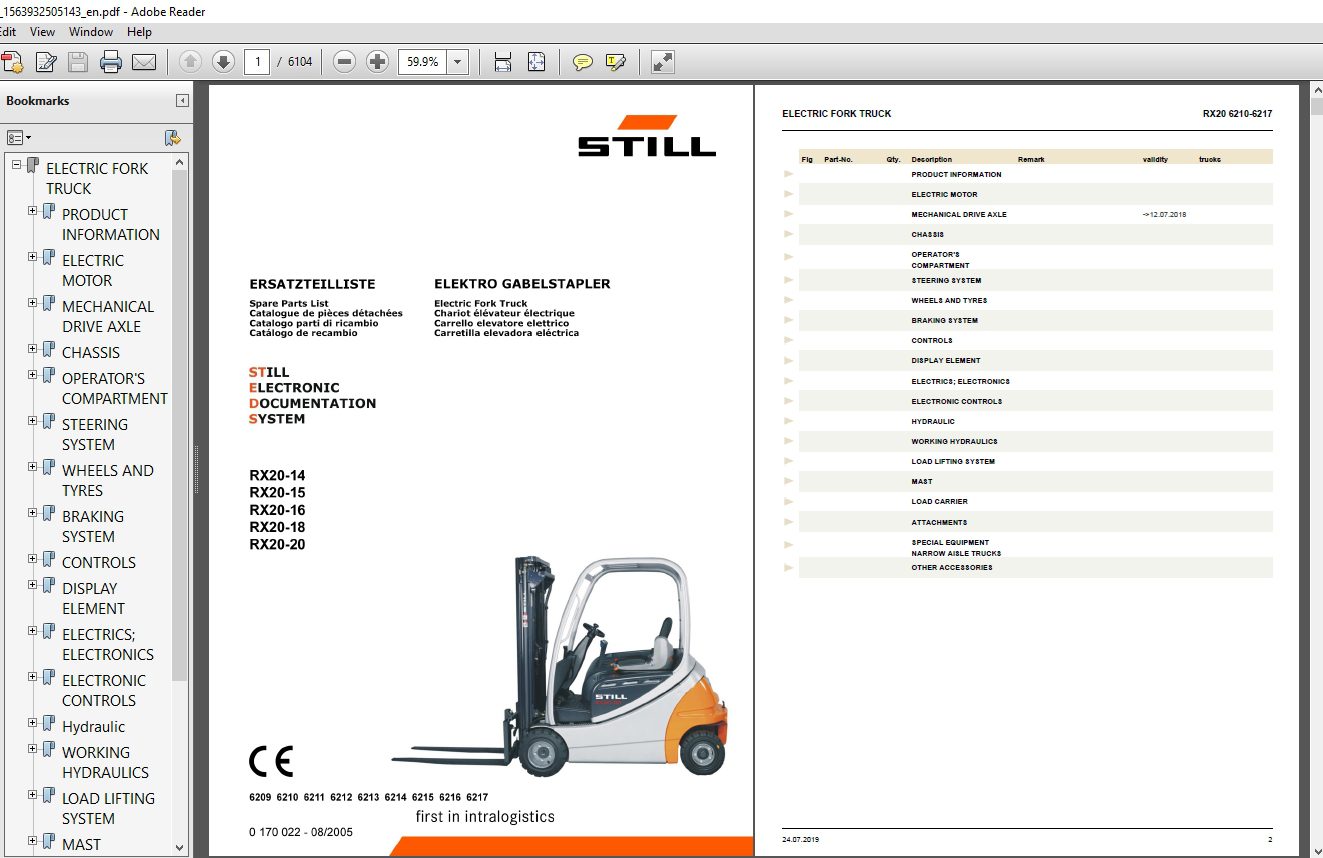Zoom in using the plus button
1323x858 pixels.
click(x=377, y=62)
